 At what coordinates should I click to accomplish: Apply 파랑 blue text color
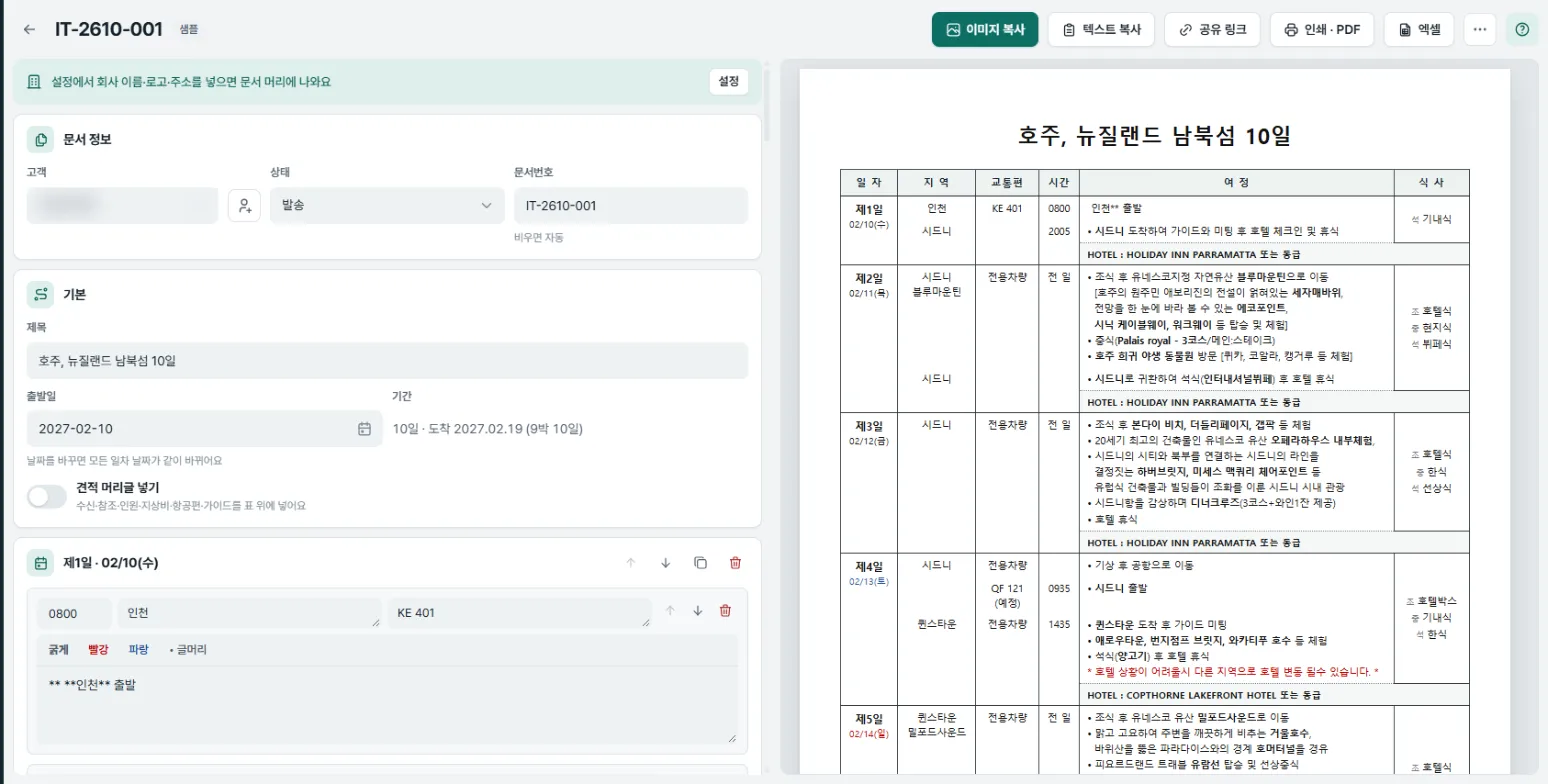[138, 650]
